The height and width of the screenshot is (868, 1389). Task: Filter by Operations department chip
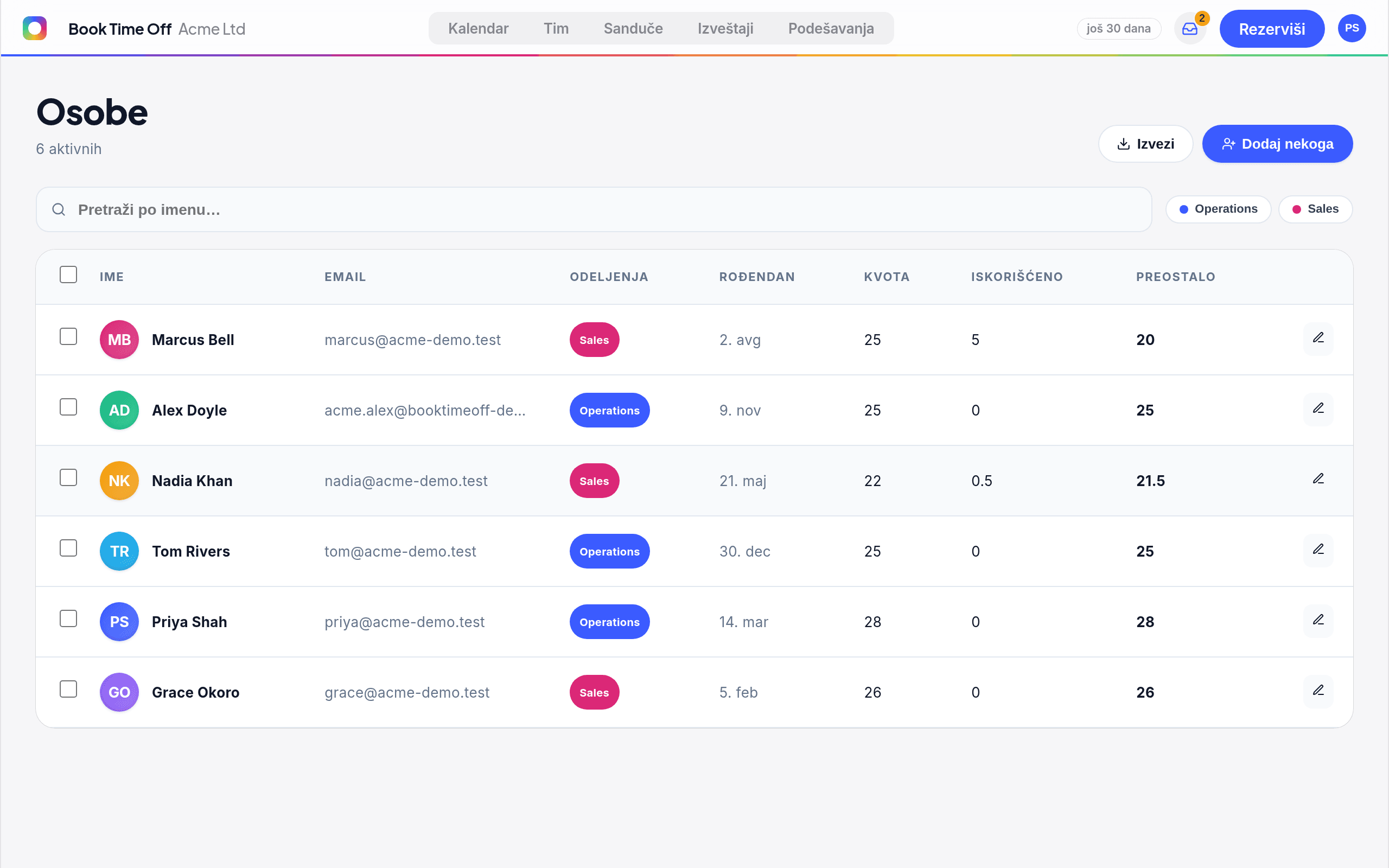[1219, 209]
